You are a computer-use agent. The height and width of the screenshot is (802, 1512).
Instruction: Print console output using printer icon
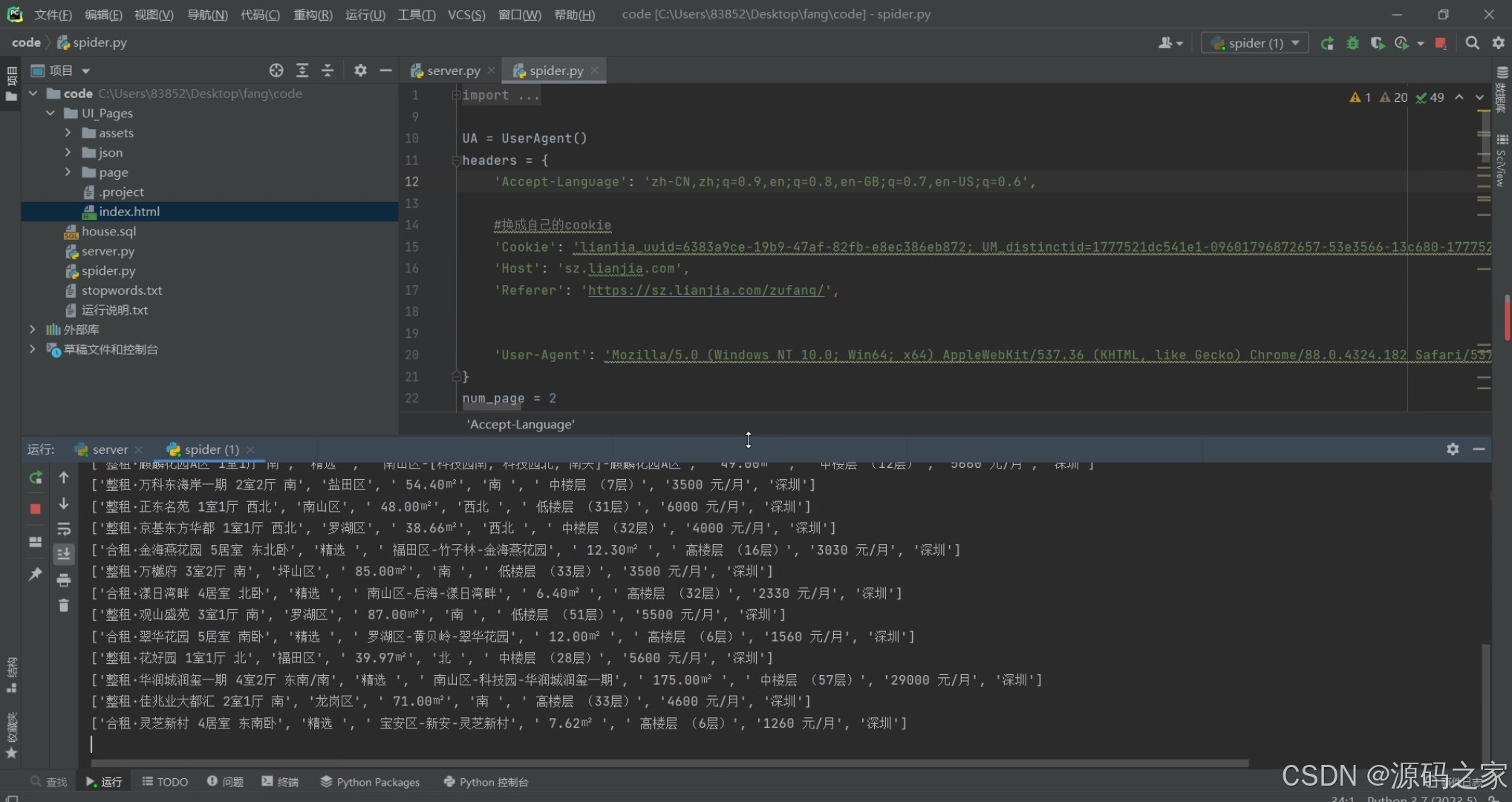point(64,580)
